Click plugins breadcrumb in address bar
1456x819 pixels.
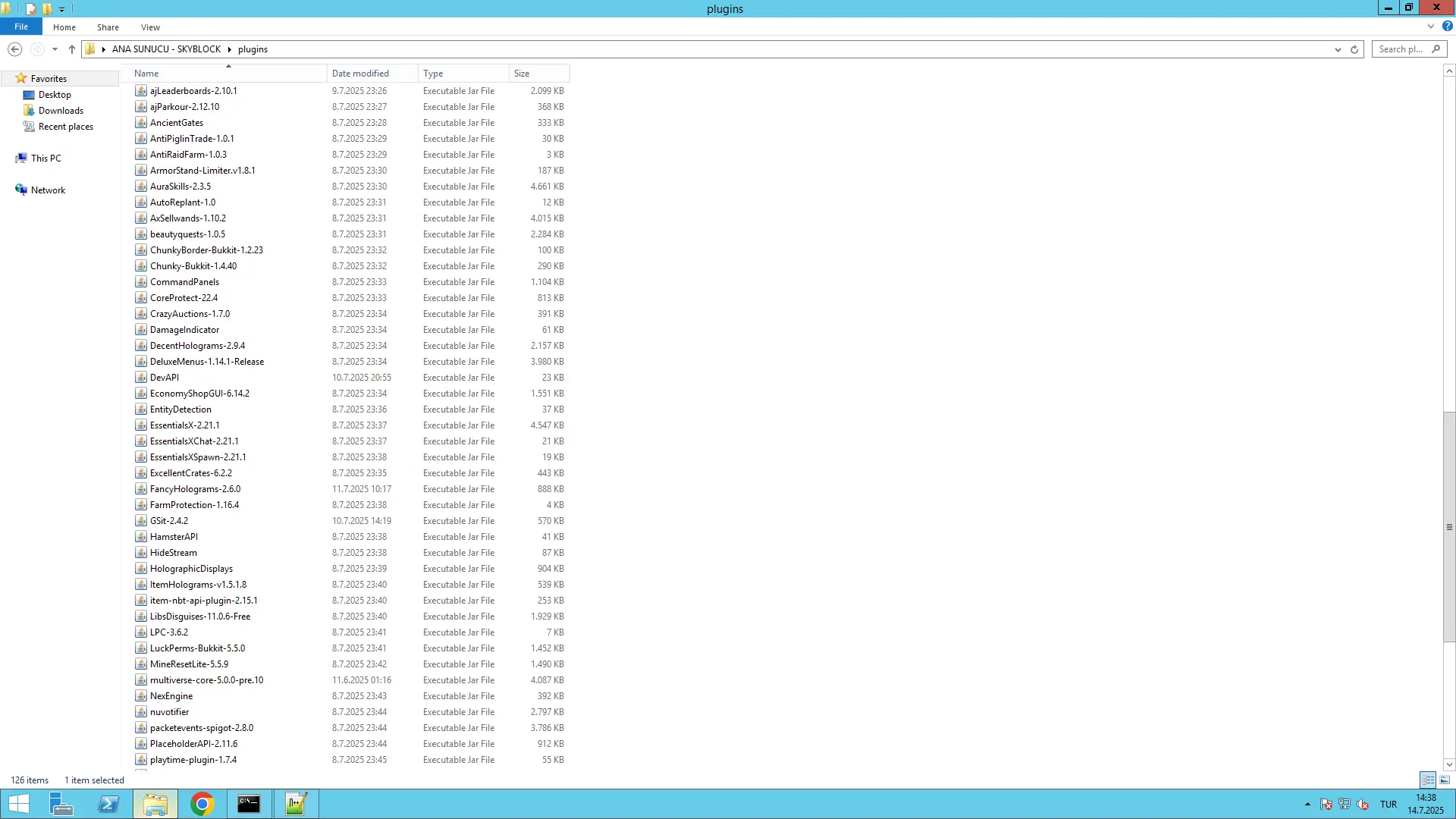[x=253, y=49]
